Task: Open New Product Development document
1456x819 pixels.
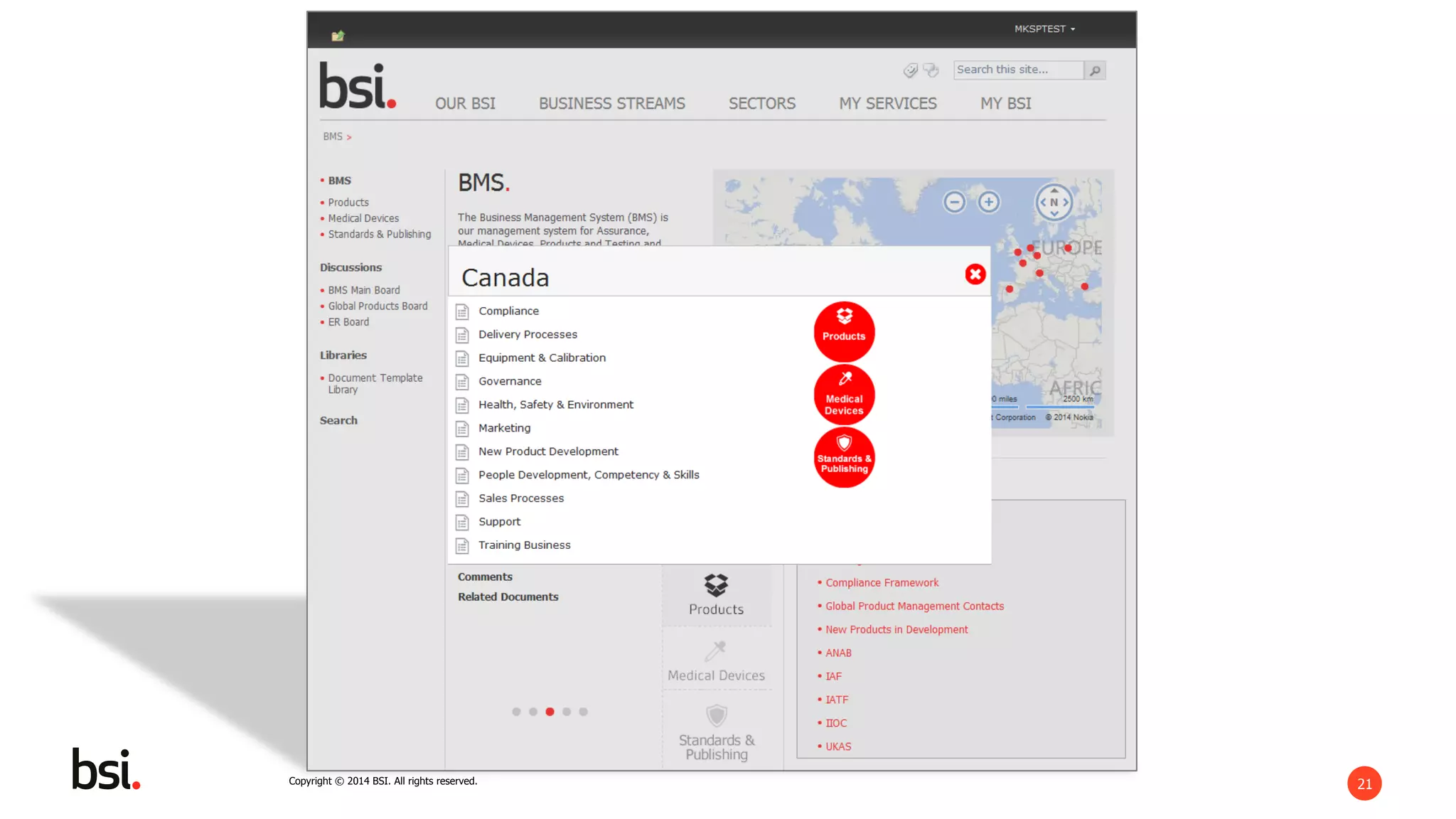Action: pos(548,451)
